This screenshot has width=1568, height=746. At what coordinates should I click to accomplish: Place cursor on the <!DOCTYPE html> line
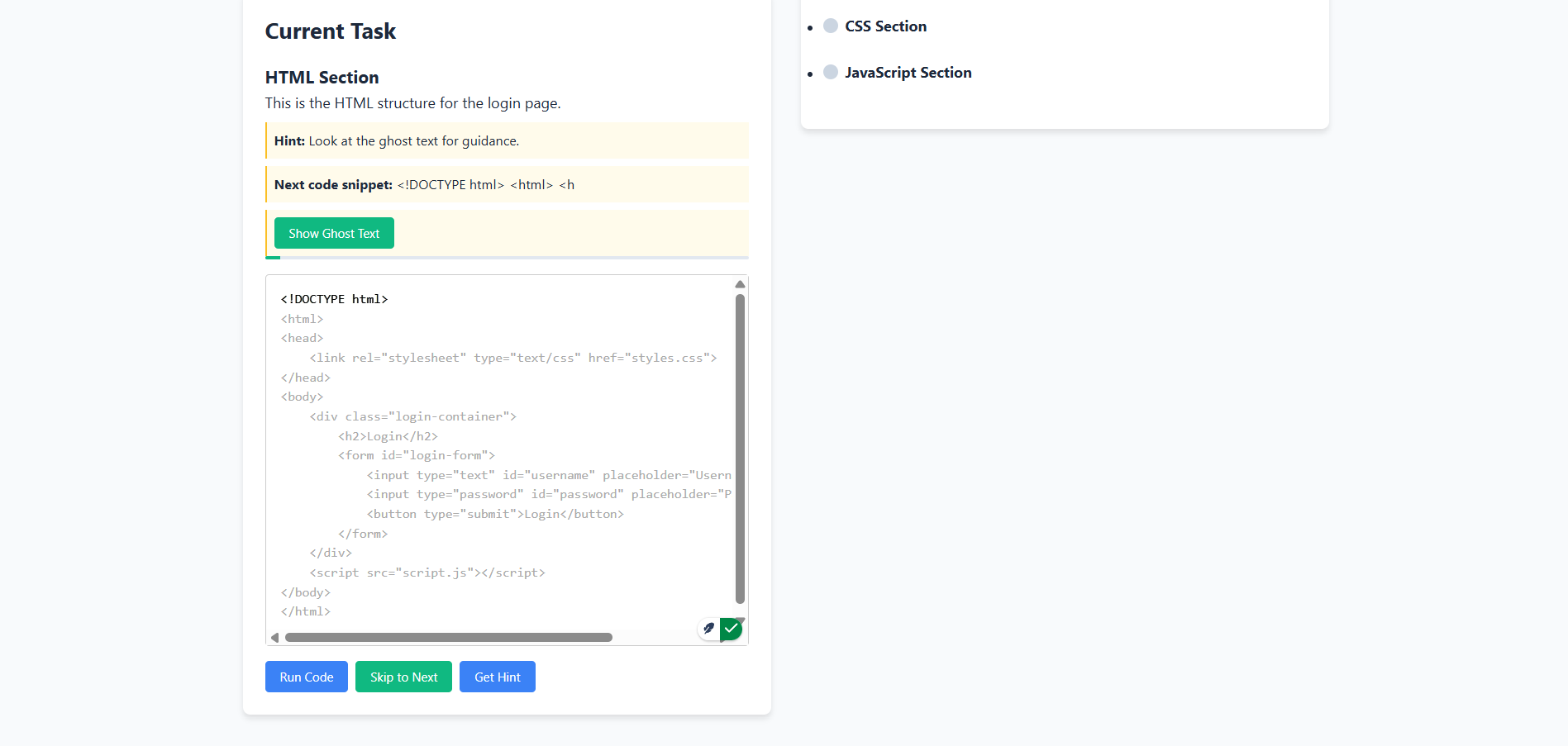[334, 299]
